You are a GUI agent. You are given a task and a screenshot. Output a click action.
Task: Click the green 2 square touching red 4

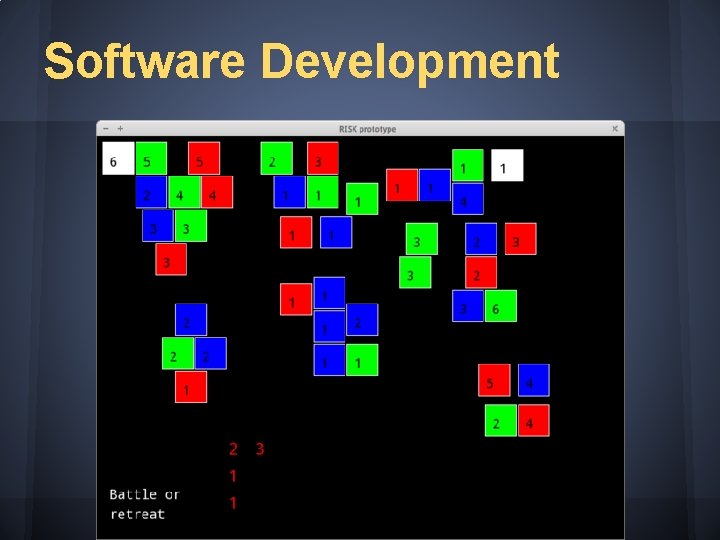[x=501, y=420]
